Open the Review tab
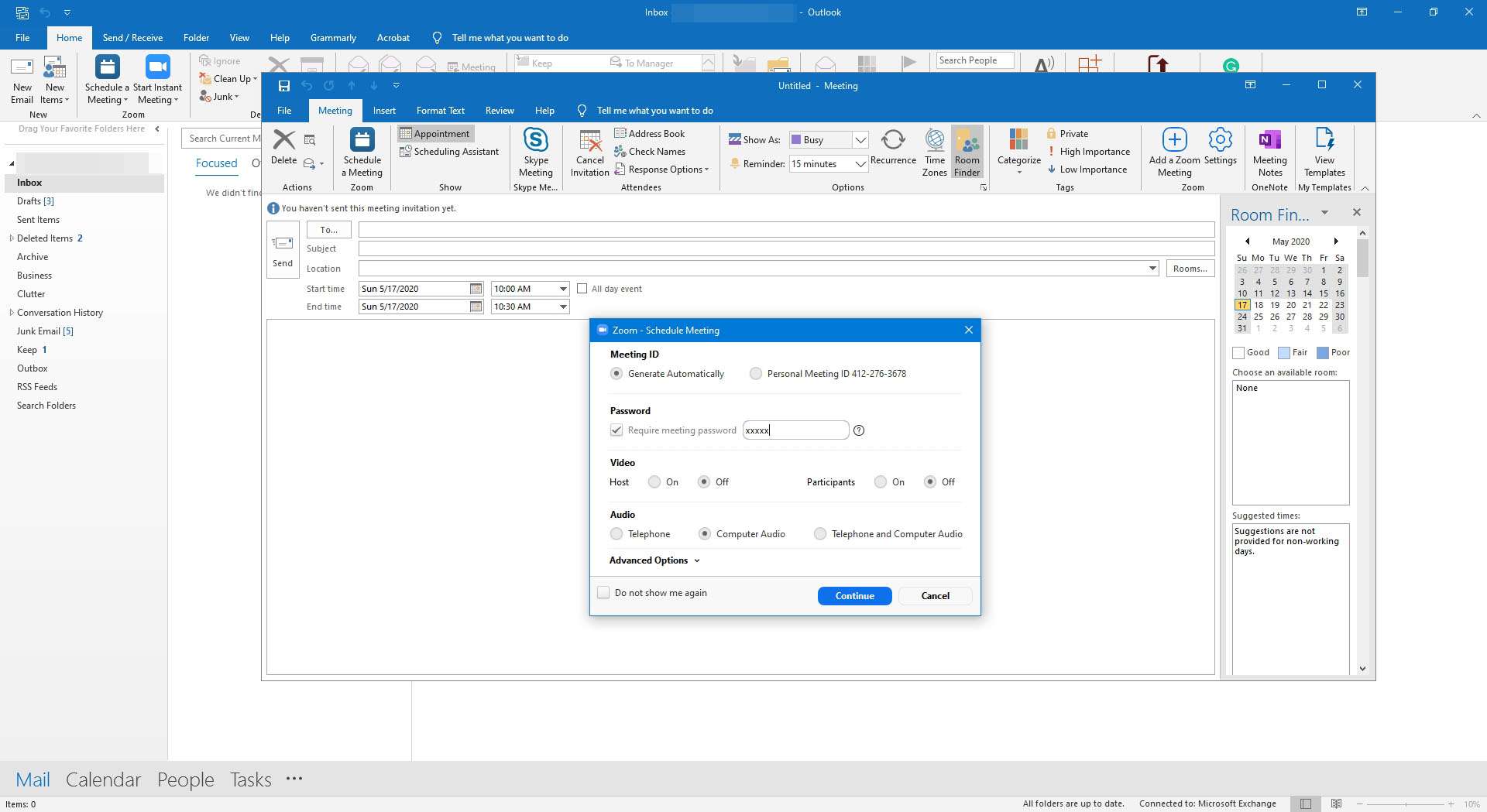 tap(500, 110)
